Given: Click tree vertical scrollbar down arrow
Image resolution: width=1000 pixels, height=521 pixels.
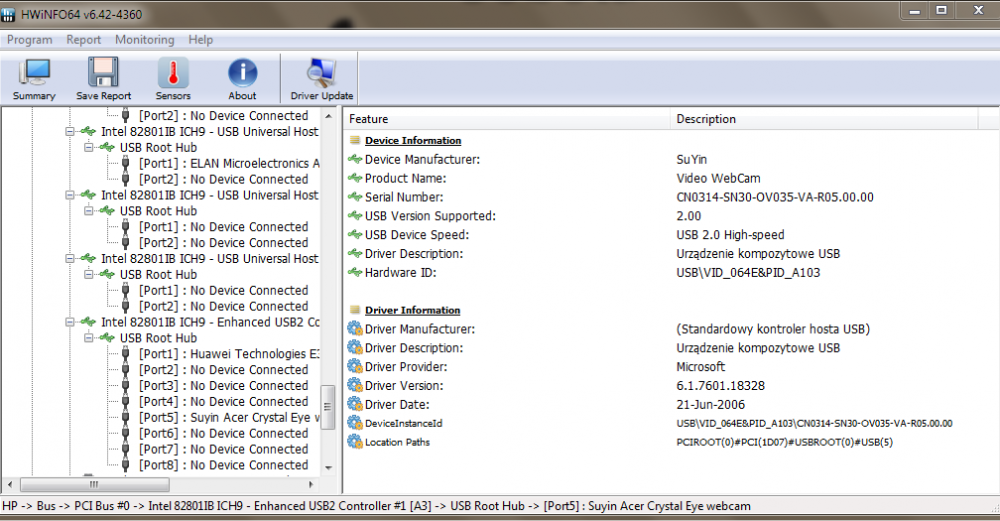Looking at the screenshot, I should (x=328, y=467).
